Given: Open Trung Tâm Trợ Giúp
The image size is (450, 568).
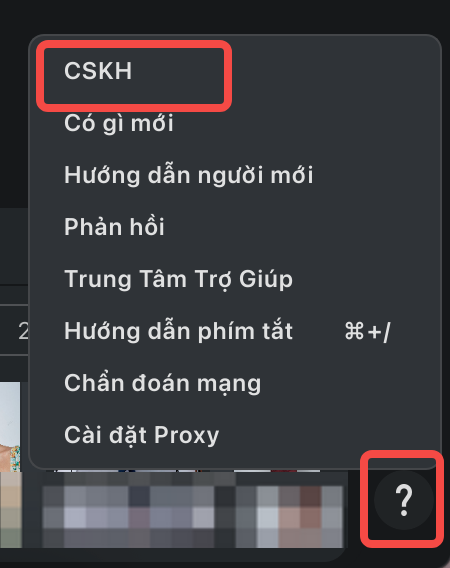Looking at the screenshot, I should [178, 279].
